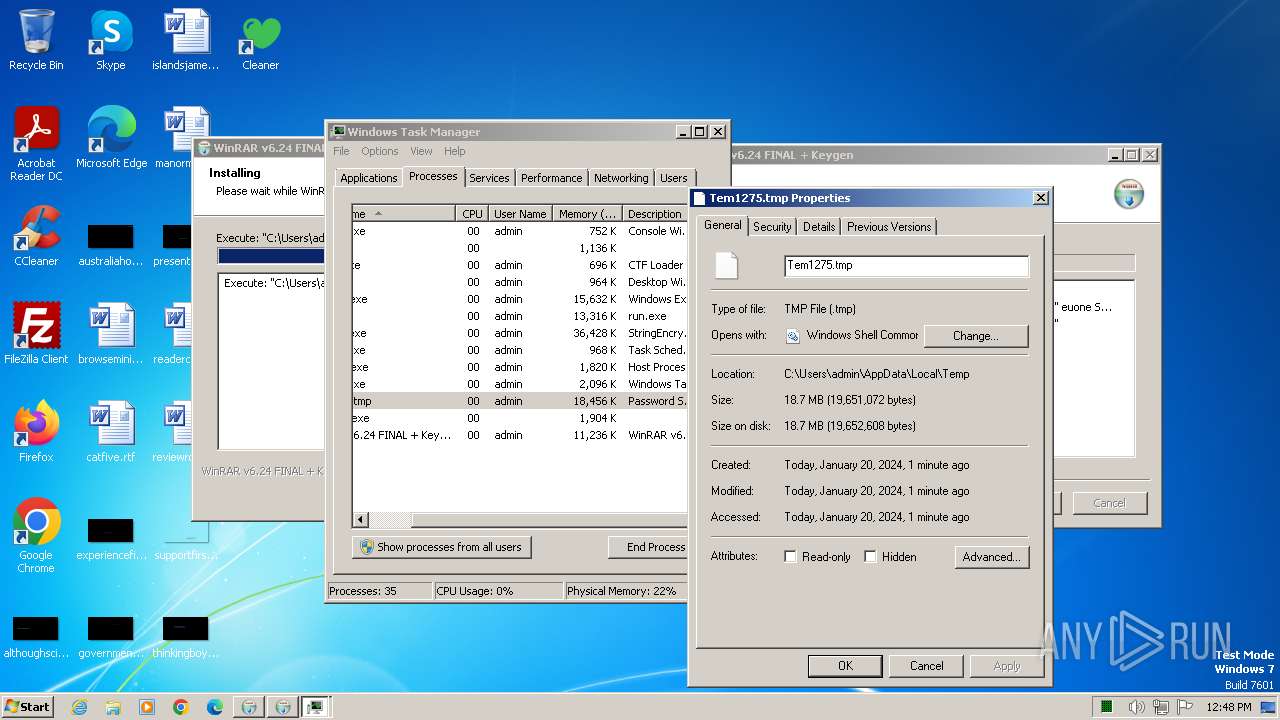1280x720 pixels.
Task: Launch Google Chrome desktop icon
Action: pyautogui.click(x=36, y=536)
